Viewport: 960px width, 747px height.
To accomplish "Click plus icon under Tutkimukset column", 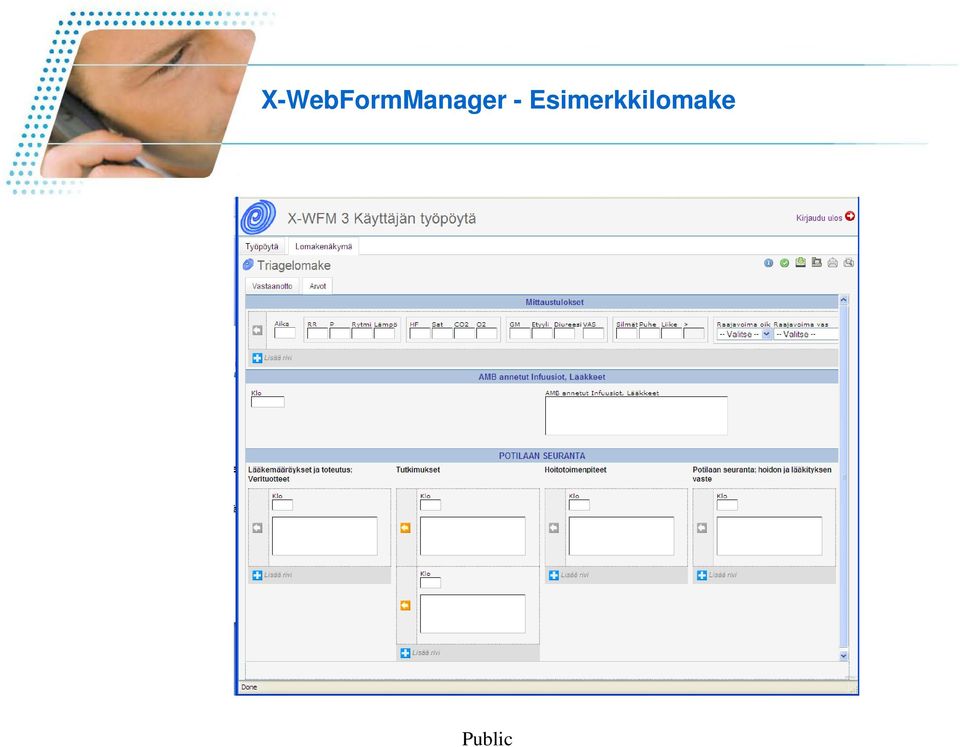I will (x=405, y=653).
